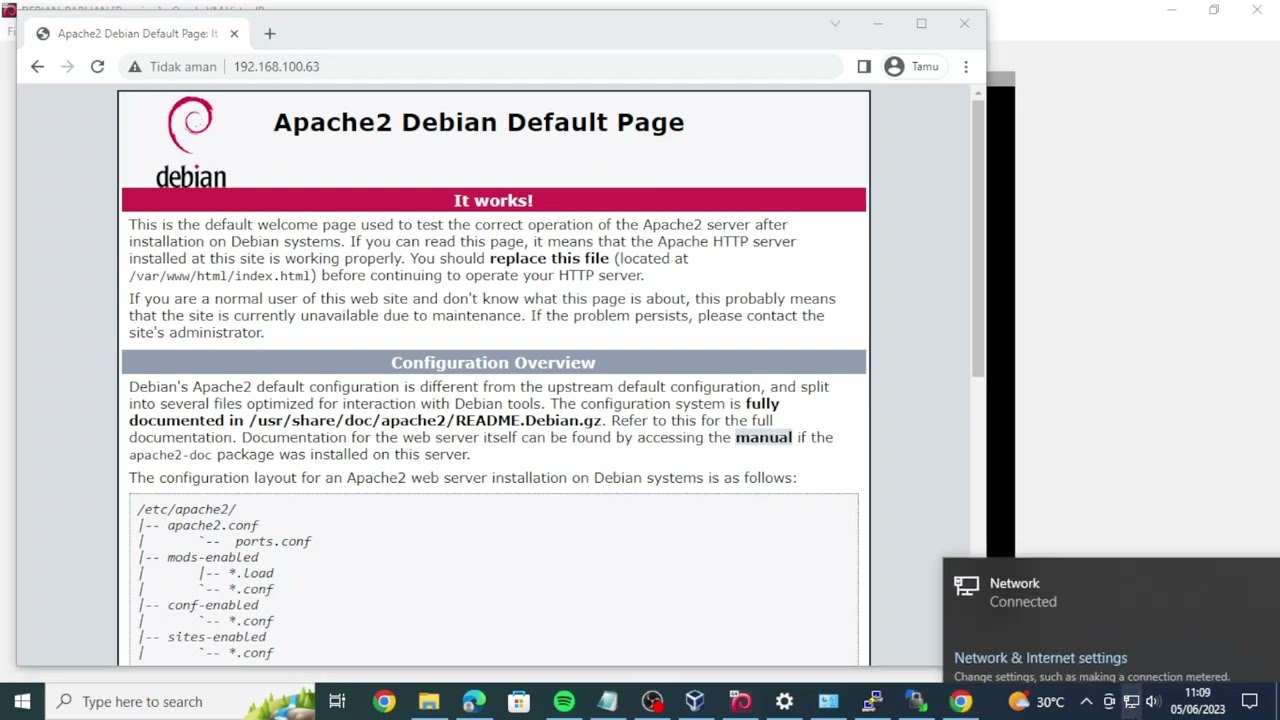
Task: Click the tray icon beside the network icon
Action: tap(1109, 702)
